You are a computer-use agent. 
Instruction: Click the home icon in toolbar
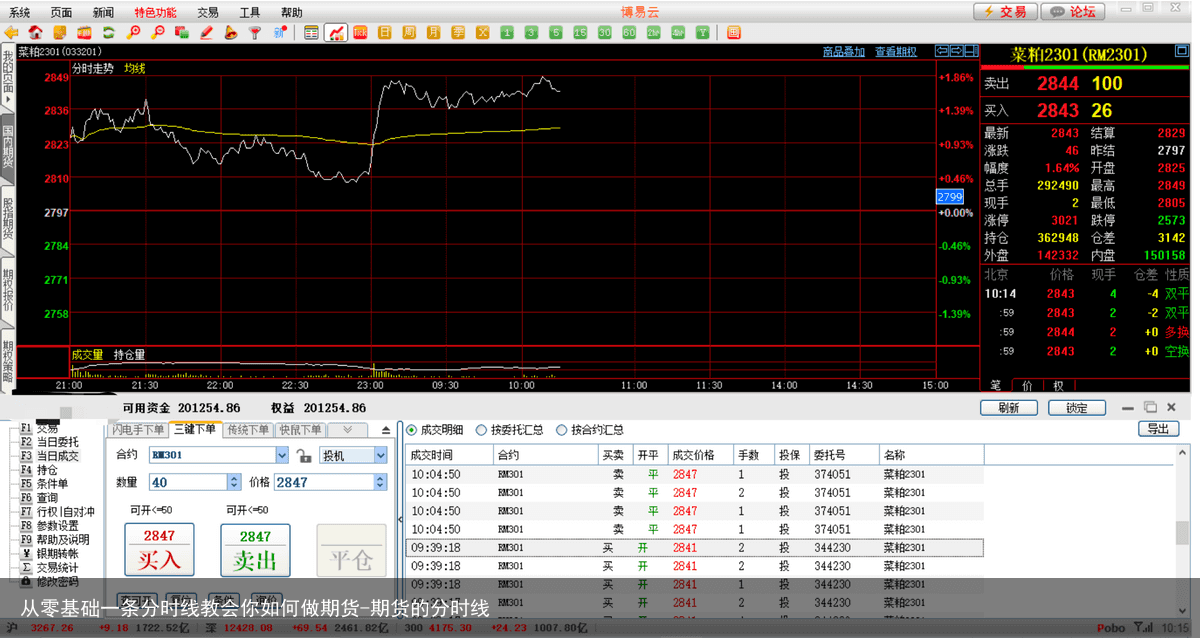pos(35,33)
